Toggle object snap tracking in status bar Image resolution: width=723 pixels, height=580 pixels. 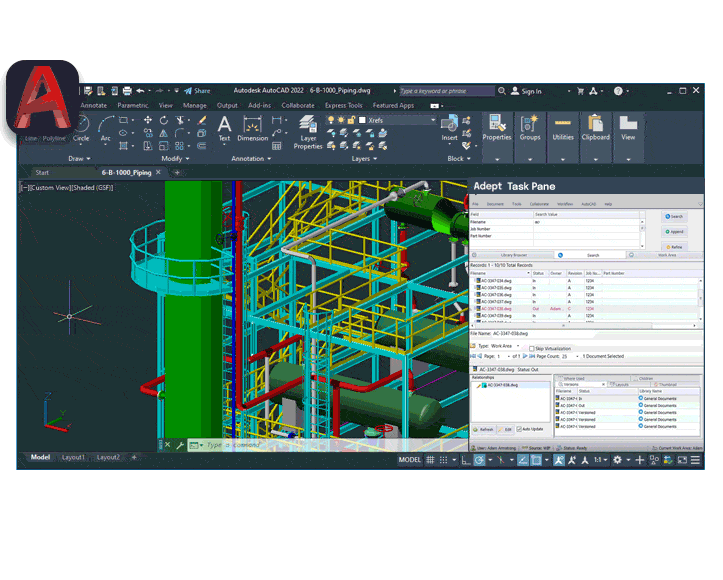(x=522, y=460)
